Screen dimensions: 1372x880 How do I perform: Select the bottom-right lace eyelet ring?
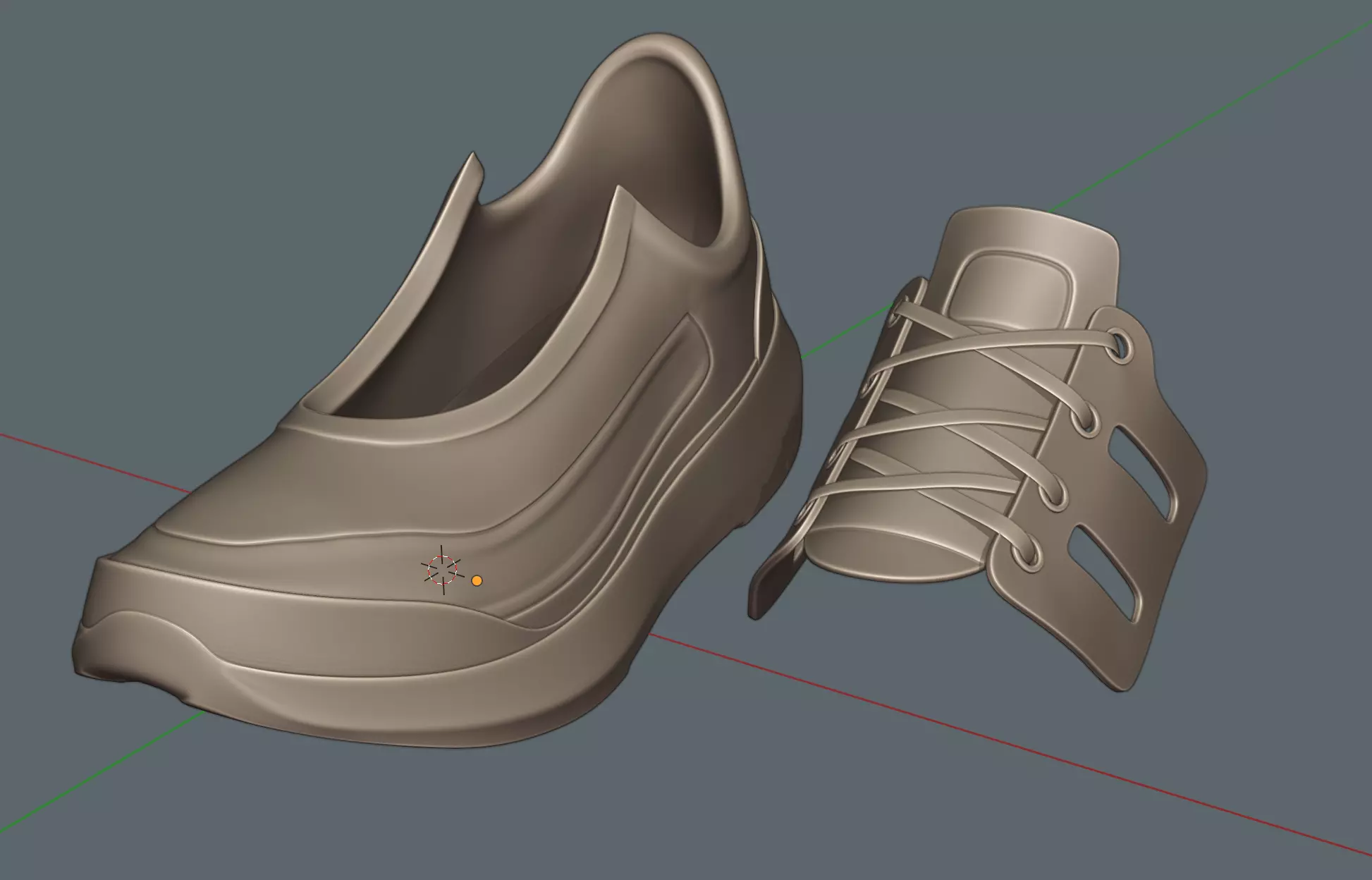pos(1026,555)
